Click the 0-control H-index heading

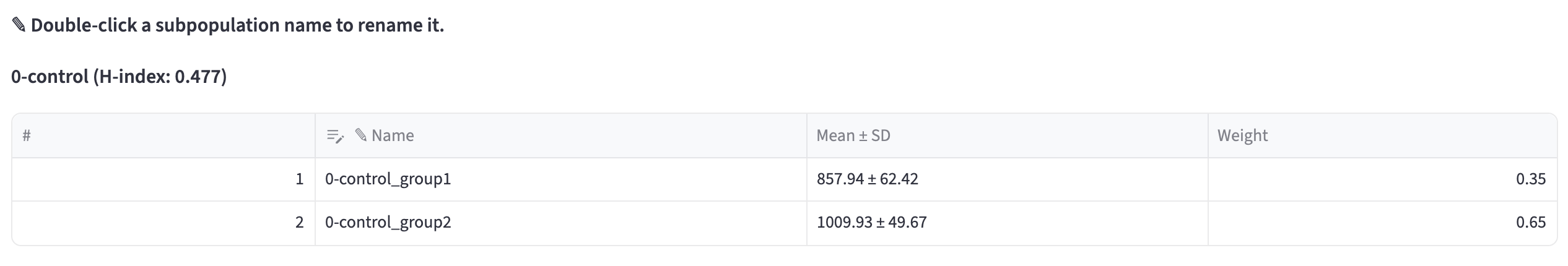pos(119,77)
